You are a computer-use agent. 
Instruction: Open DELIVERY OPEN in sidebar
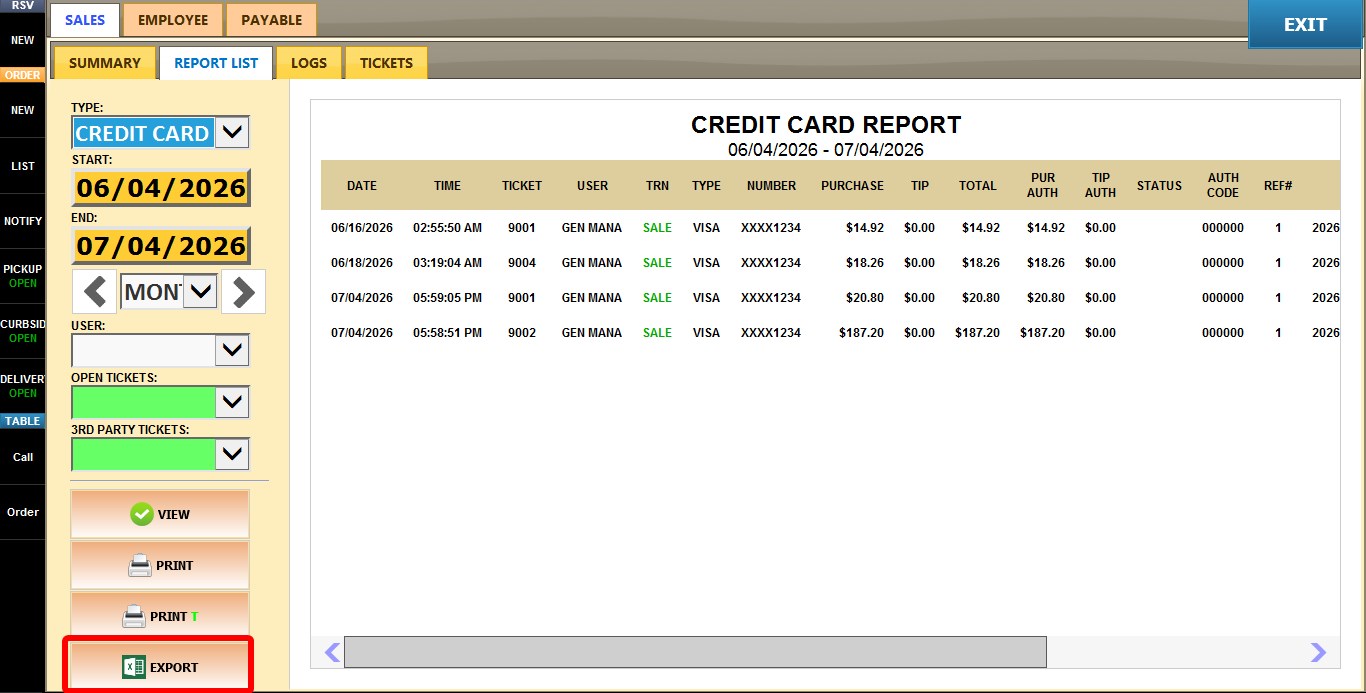click(22, 386)
